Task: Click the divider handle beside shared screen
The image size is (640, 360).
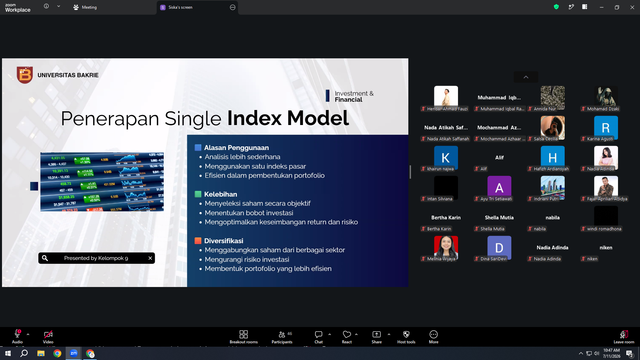Action: [410, 172]
